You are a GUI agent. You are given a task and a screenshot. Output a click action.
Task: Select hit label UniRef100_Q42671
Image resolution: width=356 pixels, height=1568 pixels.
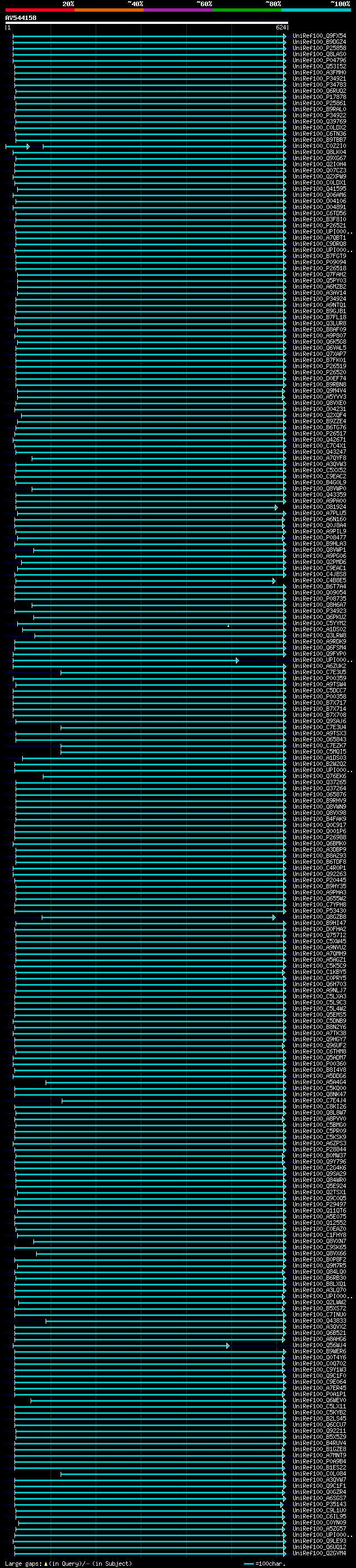[319, 439]
